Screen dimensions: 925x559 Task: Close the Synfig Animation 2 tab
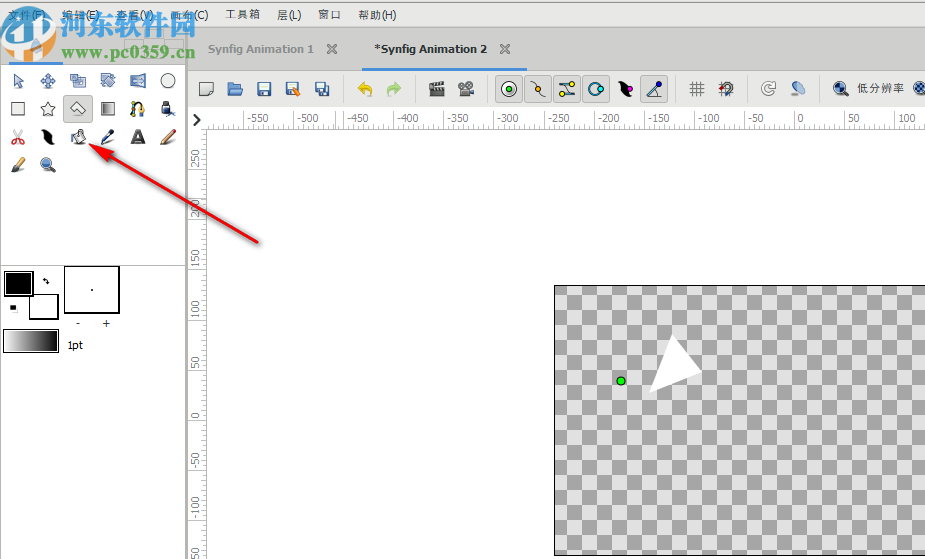point(505,49)
